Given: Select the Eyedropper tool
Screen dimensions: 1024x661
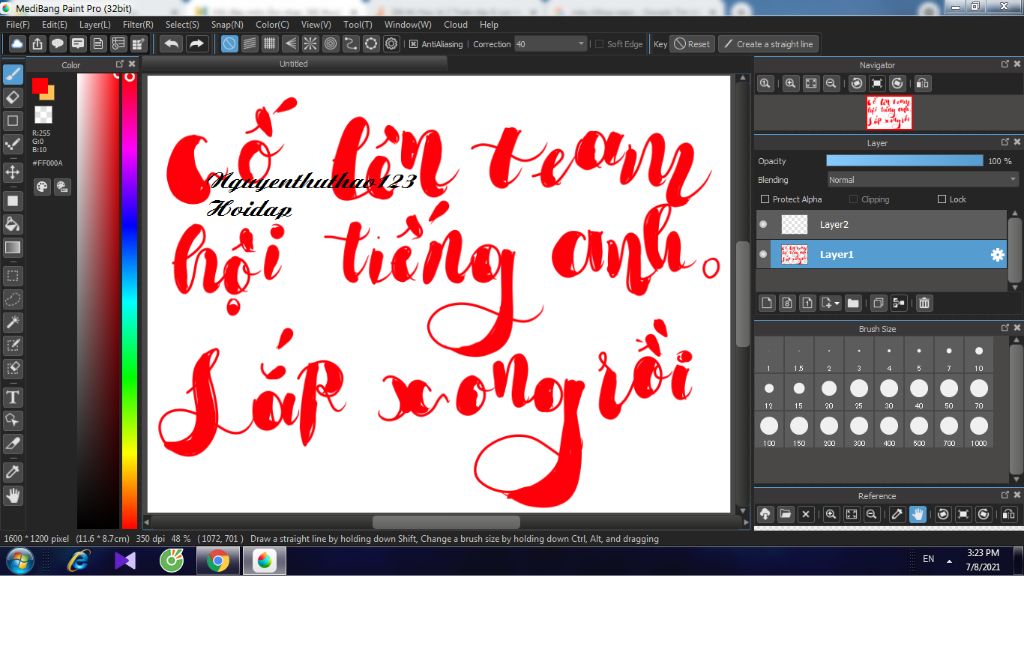Looking at the screenshot, I should tap(12, 472).
